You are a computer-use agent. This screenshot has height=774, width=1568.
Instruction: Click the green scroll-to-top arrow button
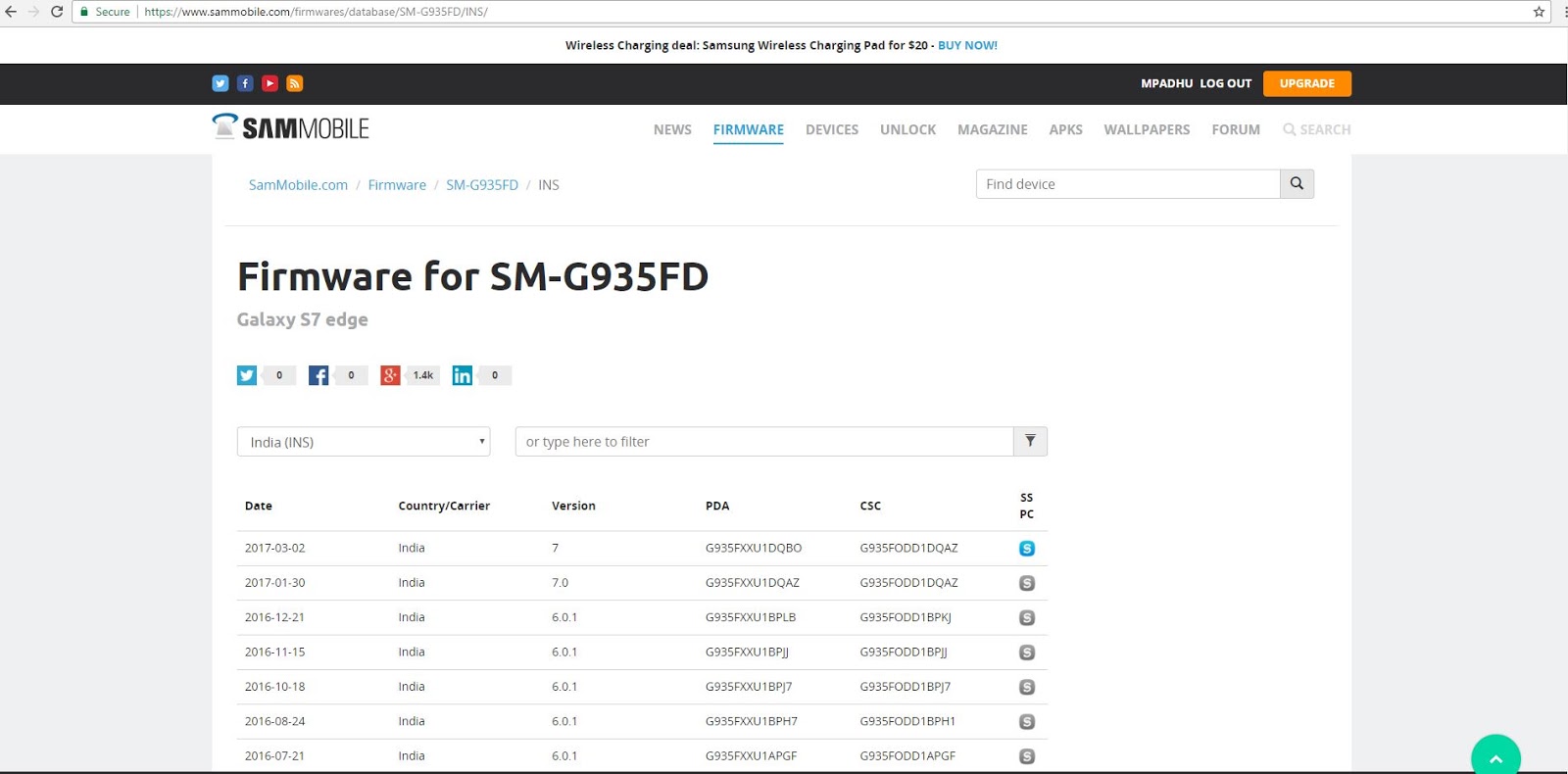click(1495, 754)
